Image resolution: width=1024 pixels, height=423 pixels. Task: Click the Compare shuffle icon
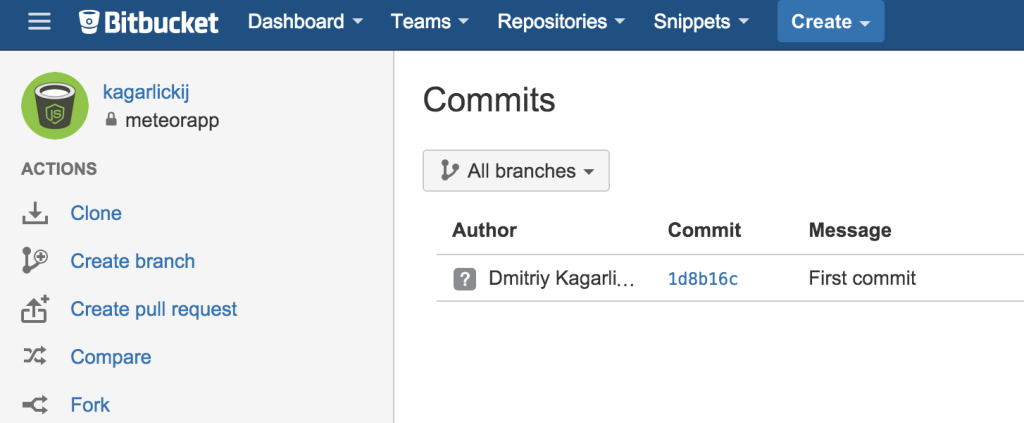(x=35, y=357)
